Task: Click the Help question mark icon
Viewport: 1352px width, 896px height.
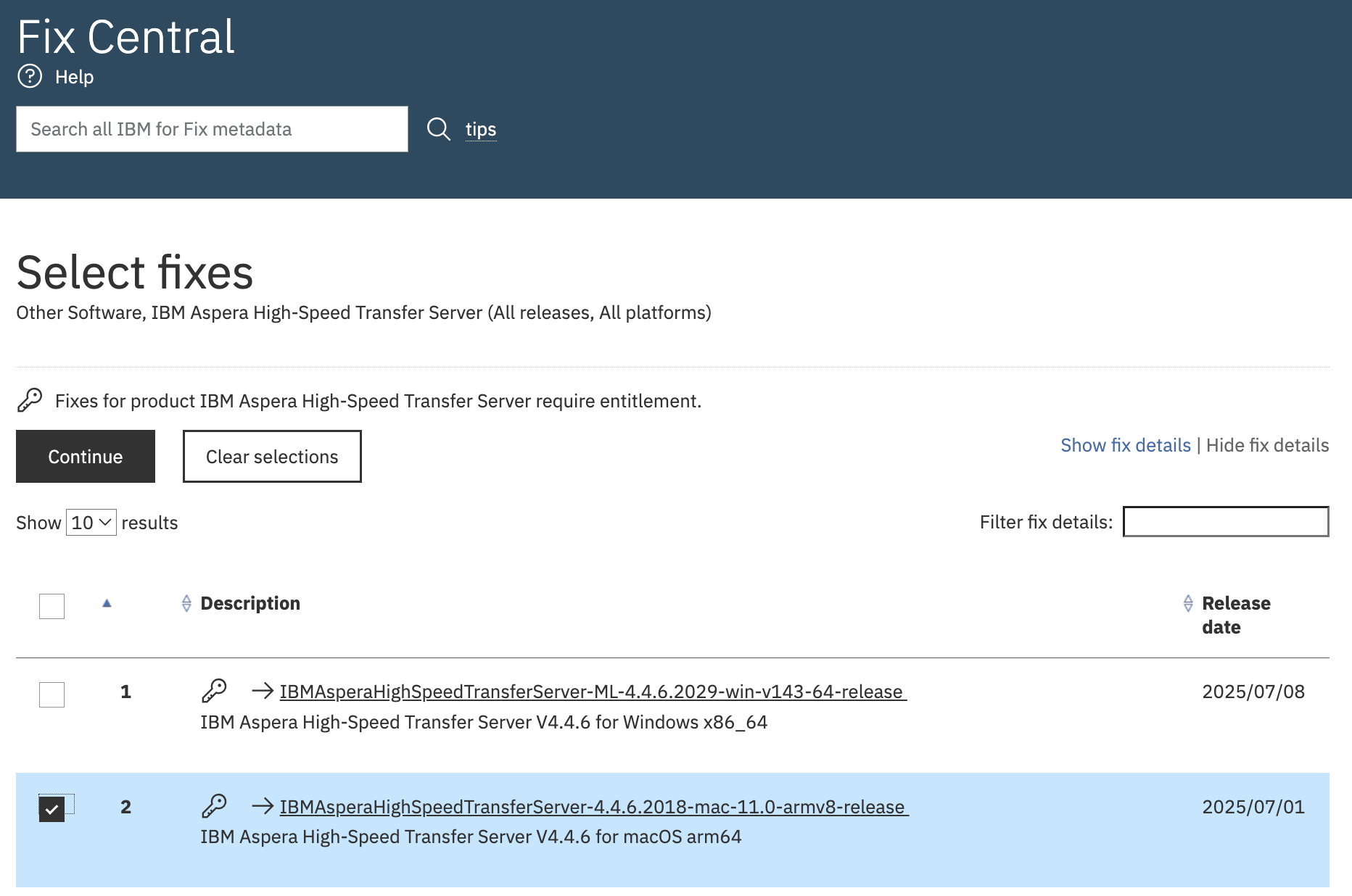Action: click(x=30, y=76)
